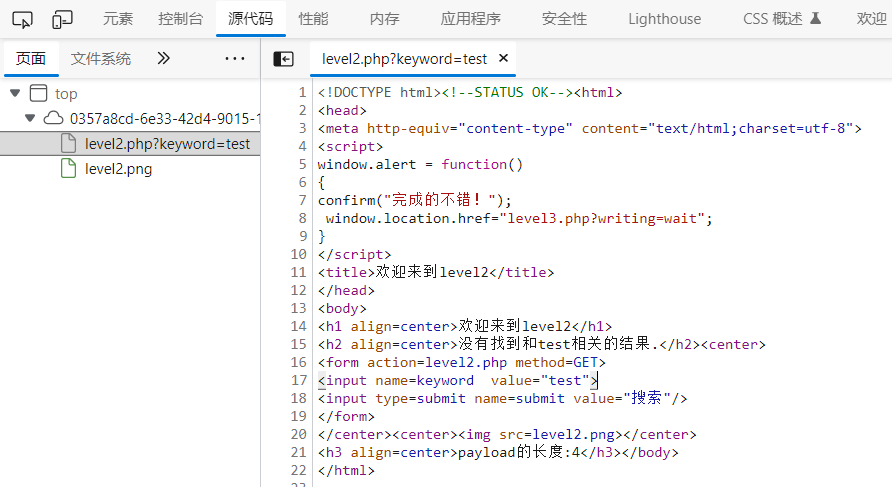
Task: Select the 页面 (Page) navigator tab
Action: (x=31, y=58)
